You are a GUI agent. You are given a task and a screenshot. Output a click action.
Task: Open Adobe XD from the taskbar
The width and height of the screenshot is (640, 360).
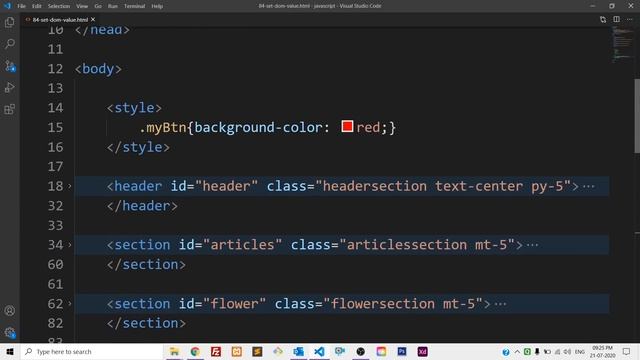[422, 351]
